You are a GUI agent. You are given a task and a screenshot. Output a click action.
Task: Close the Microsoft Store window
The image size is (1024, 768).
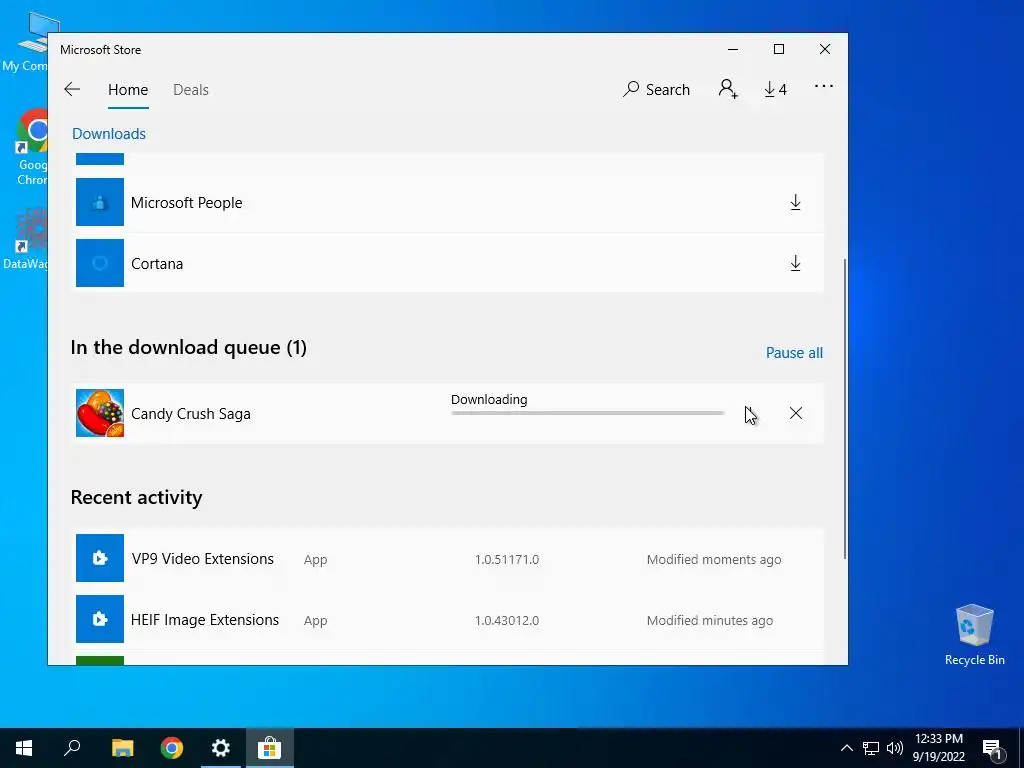click(x=825, y=50)
